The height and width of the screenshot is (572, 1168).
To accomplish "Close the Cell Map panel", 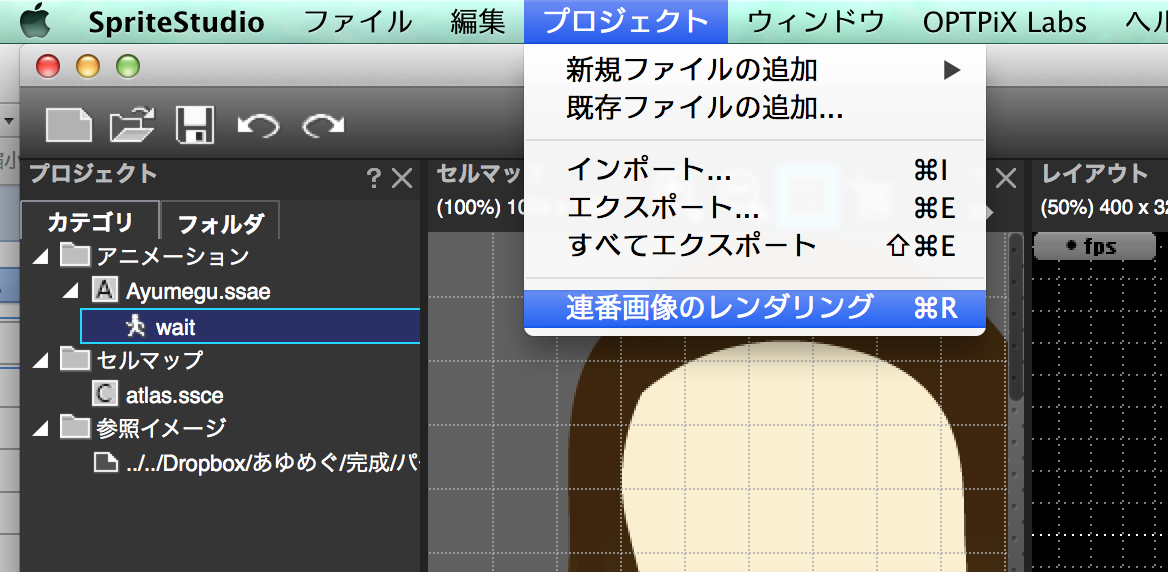I will point(1006,178).
